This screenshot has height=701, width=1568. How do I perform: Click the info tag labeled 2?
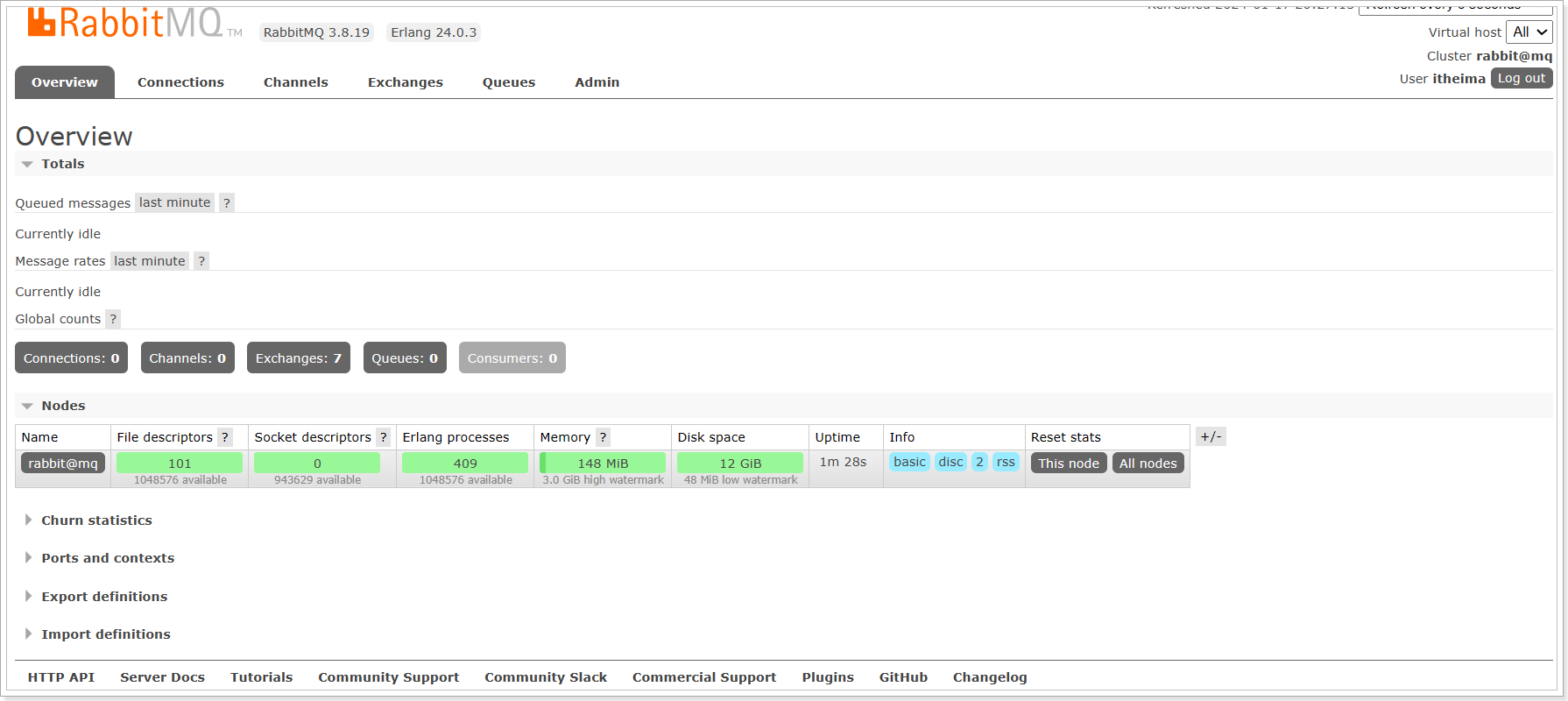coord(979,462)
